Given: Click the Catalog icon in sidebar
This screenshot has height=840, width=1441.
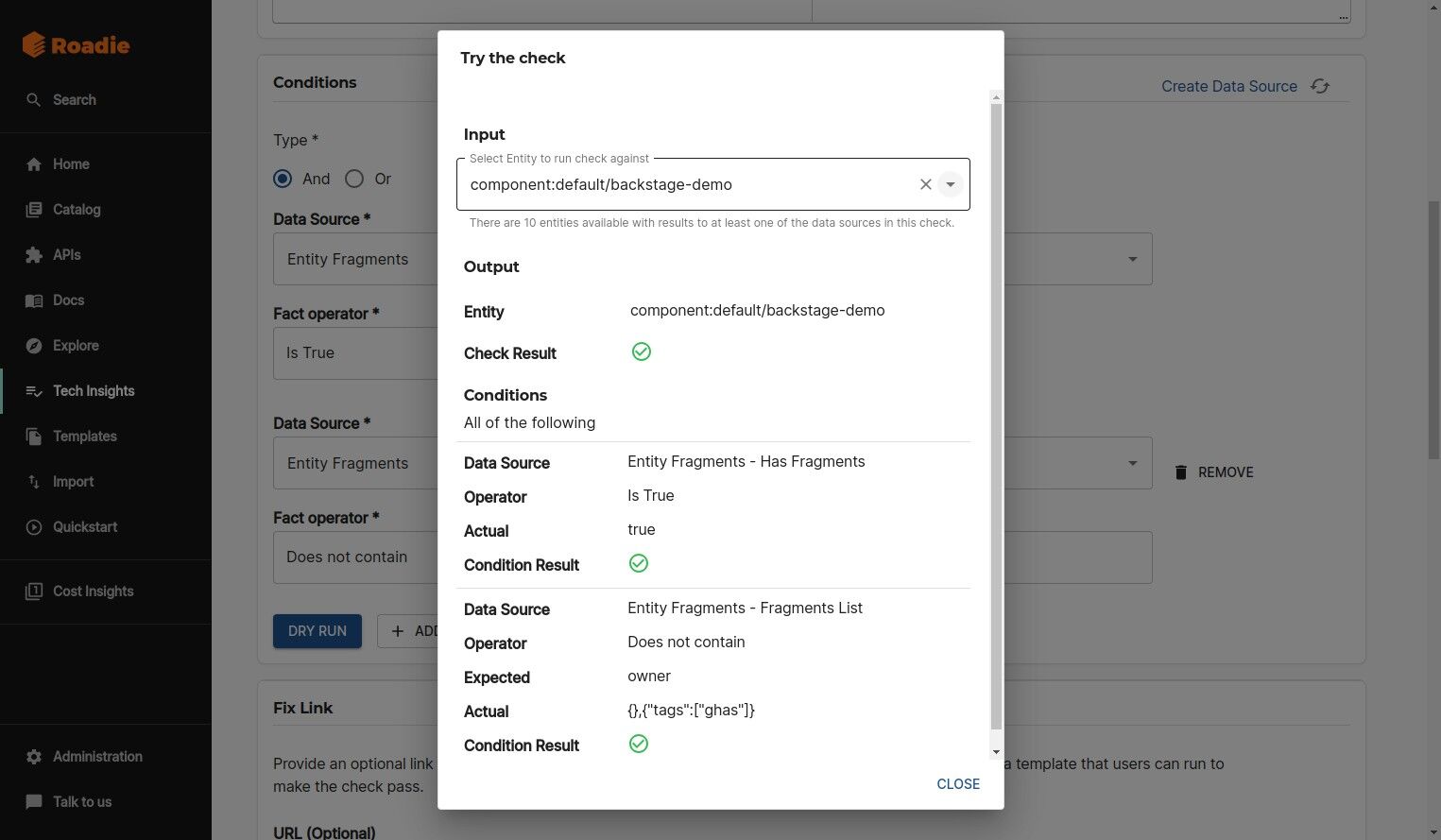Looking at the screenshot, I should coord(34,210).
